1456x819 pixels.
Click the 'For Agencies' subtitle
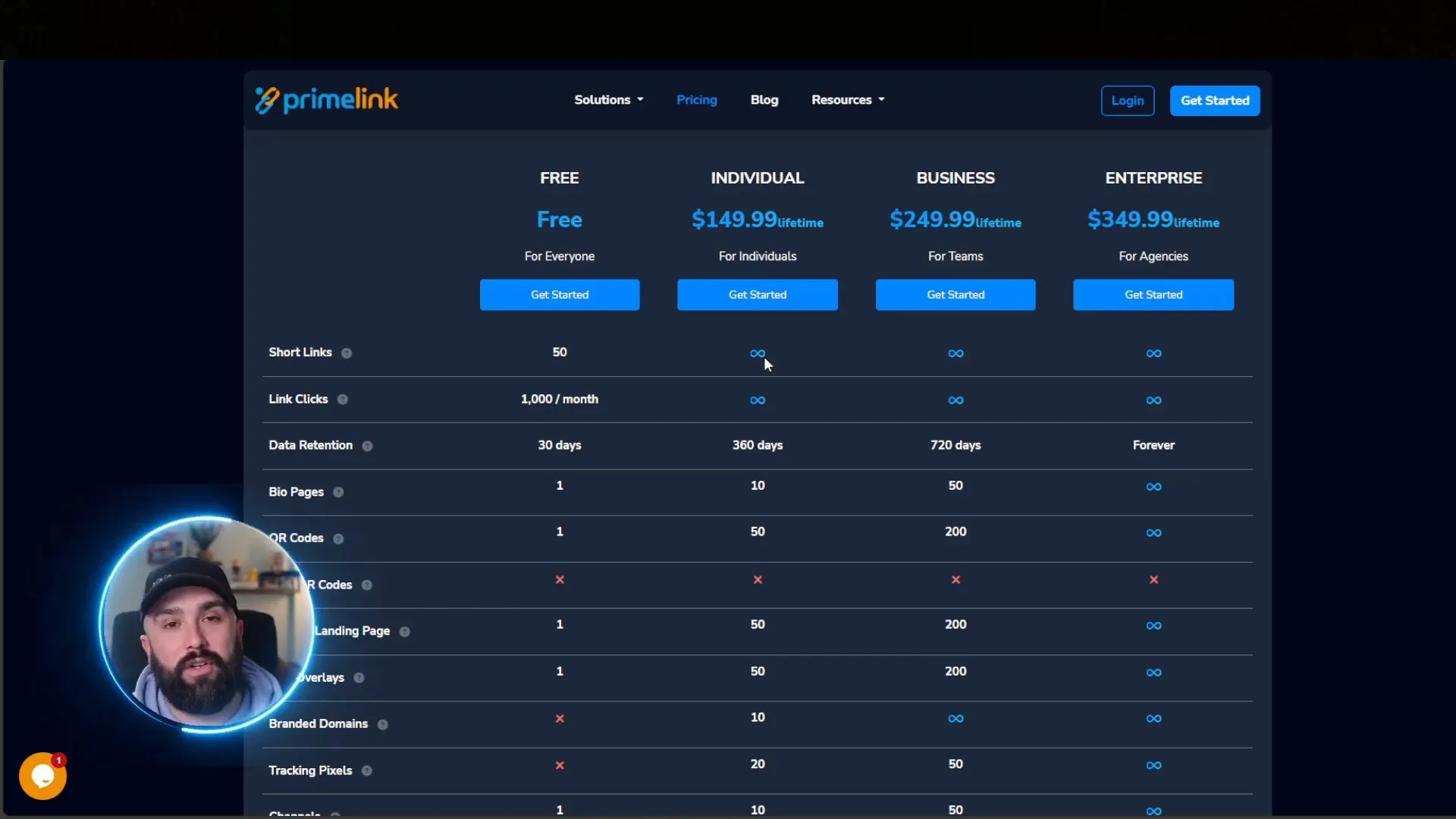tap(1153, 256)
